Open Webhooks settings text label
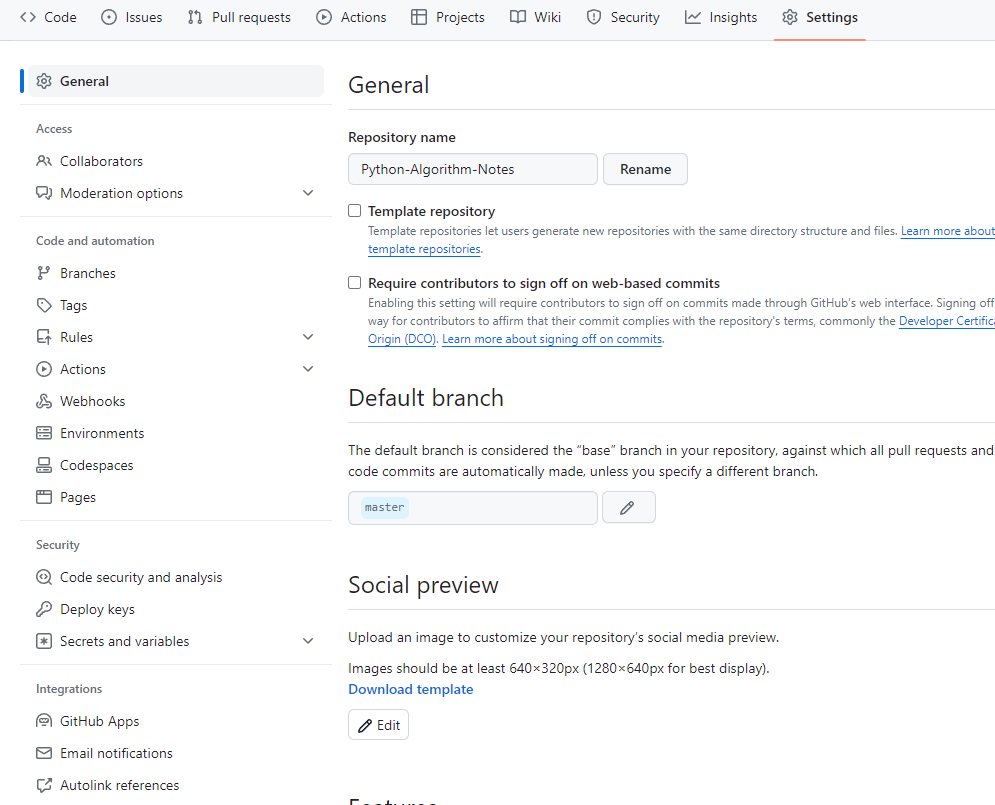The image size is (995, 805). [x=93, y=401]
